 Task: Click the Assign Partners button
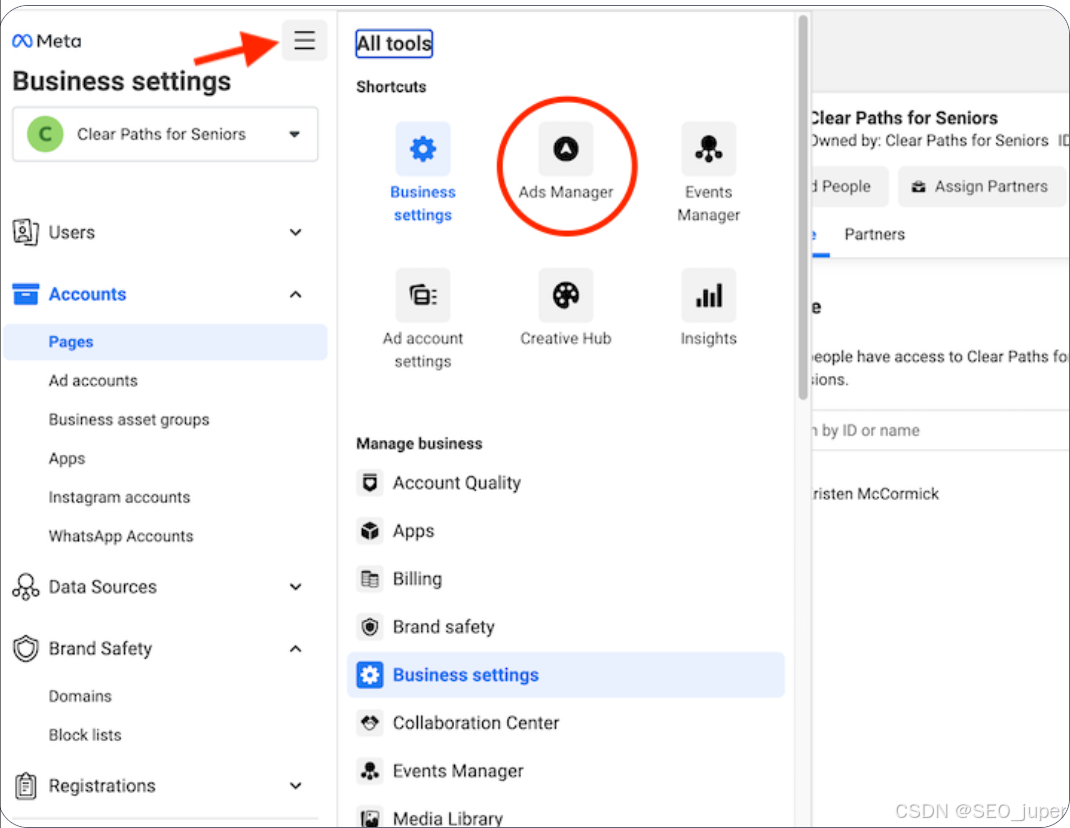click(x=980, y=187)
